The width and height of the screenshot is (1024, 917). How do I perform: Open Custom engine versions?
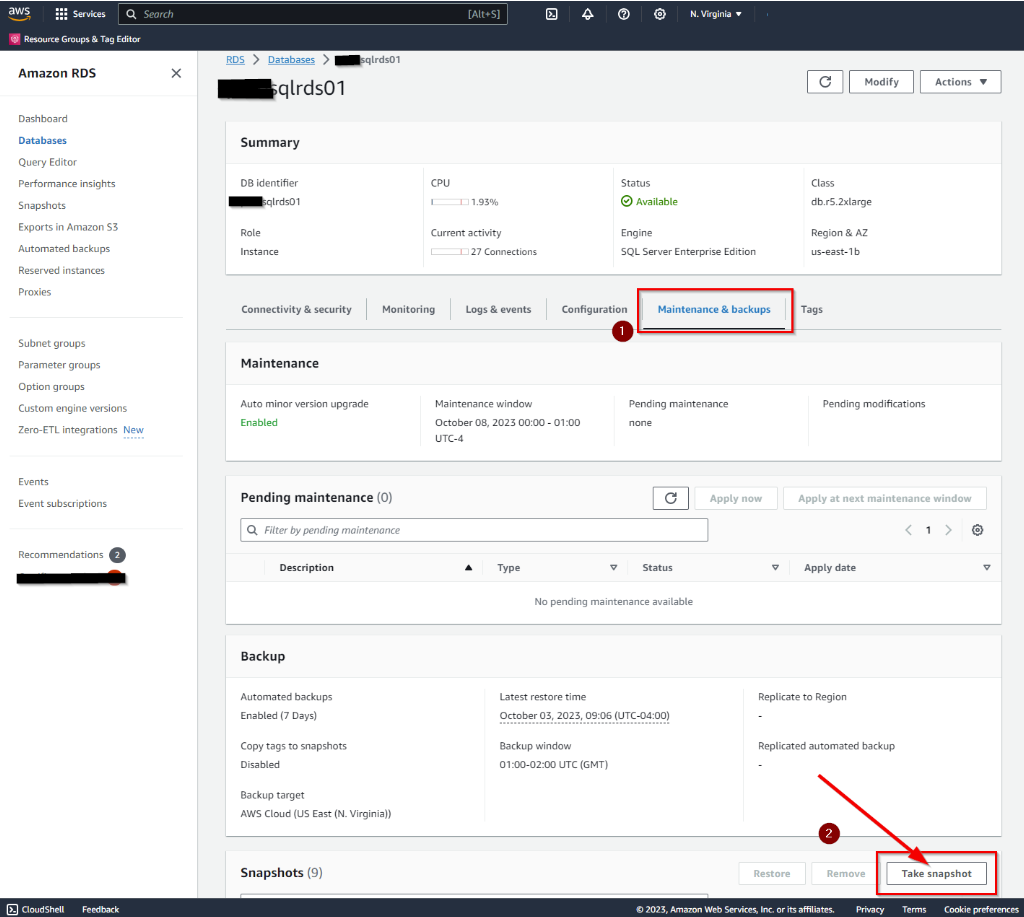pyautogui.click(x=72, y=408)
